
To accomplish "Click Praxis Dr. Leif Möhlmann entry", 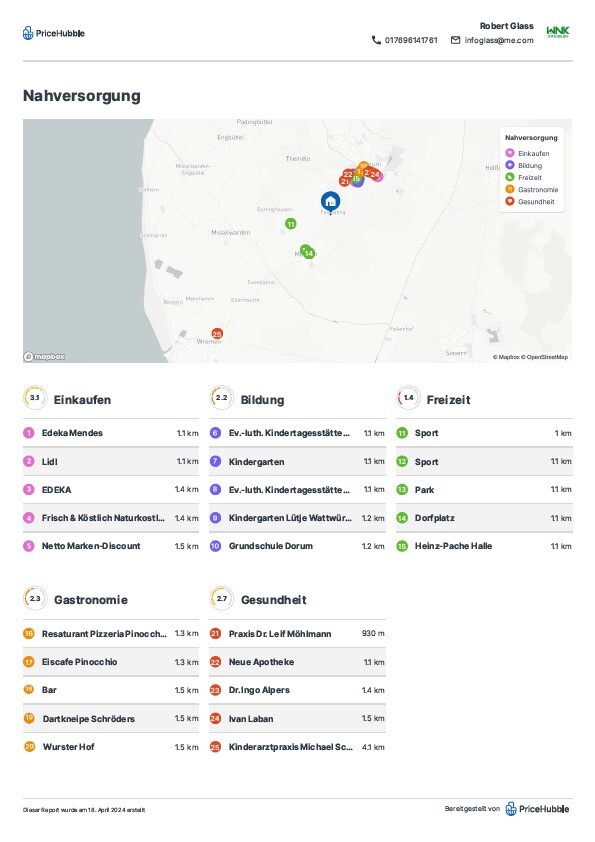I will 298,634.
